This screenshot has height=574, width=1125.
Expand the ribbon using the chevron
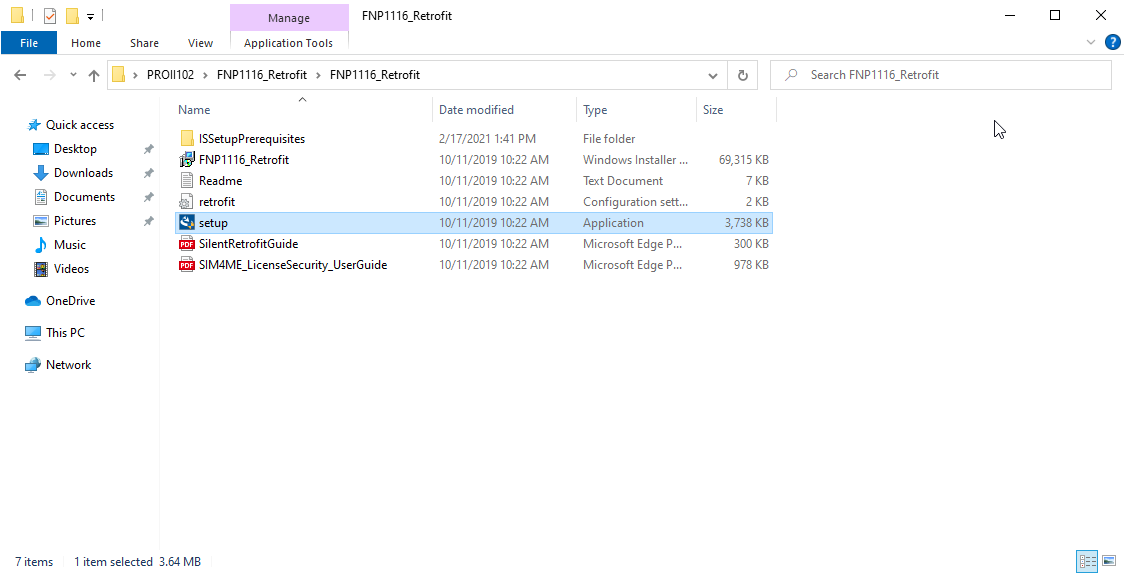1091,42
